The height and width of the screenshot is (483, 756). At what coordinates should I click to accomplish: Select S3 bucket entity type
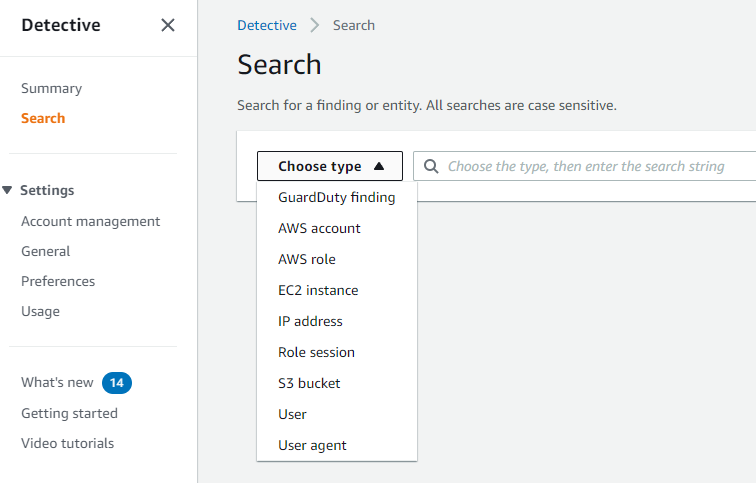[337, 383]
